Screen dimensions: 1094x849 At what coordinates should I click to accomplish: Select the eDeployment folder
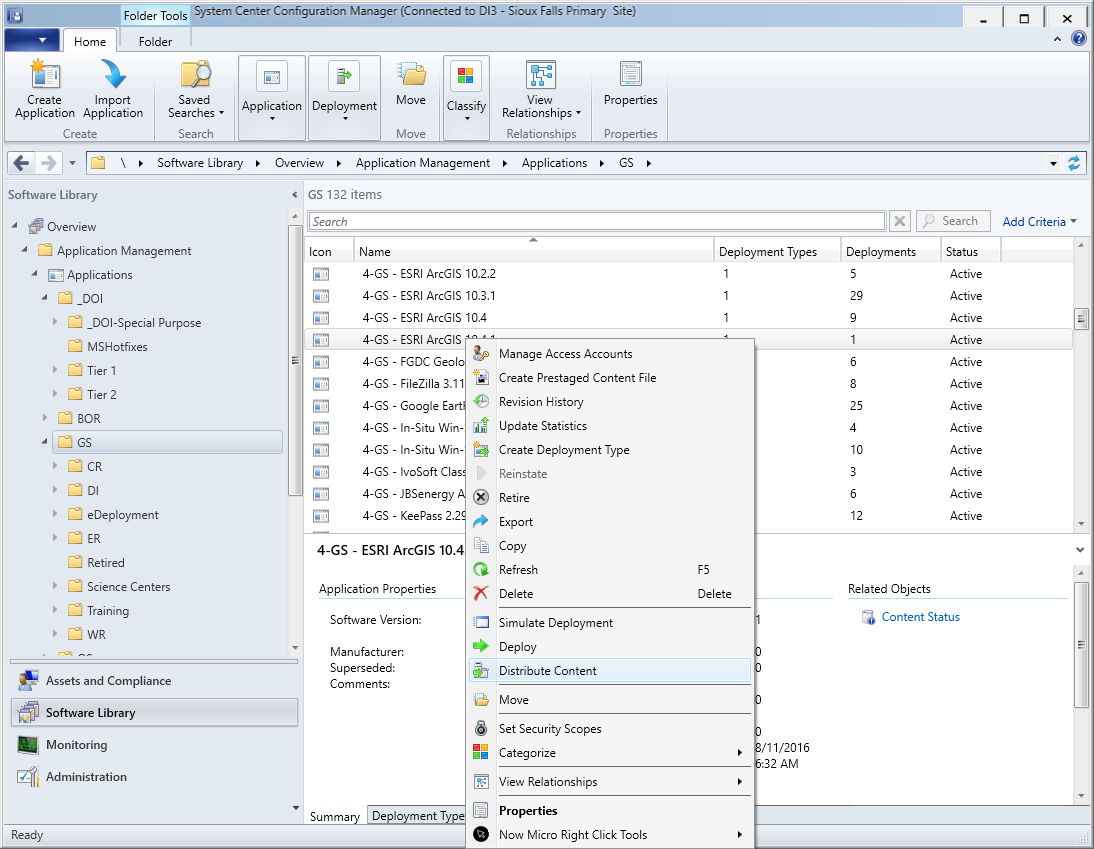122,515
